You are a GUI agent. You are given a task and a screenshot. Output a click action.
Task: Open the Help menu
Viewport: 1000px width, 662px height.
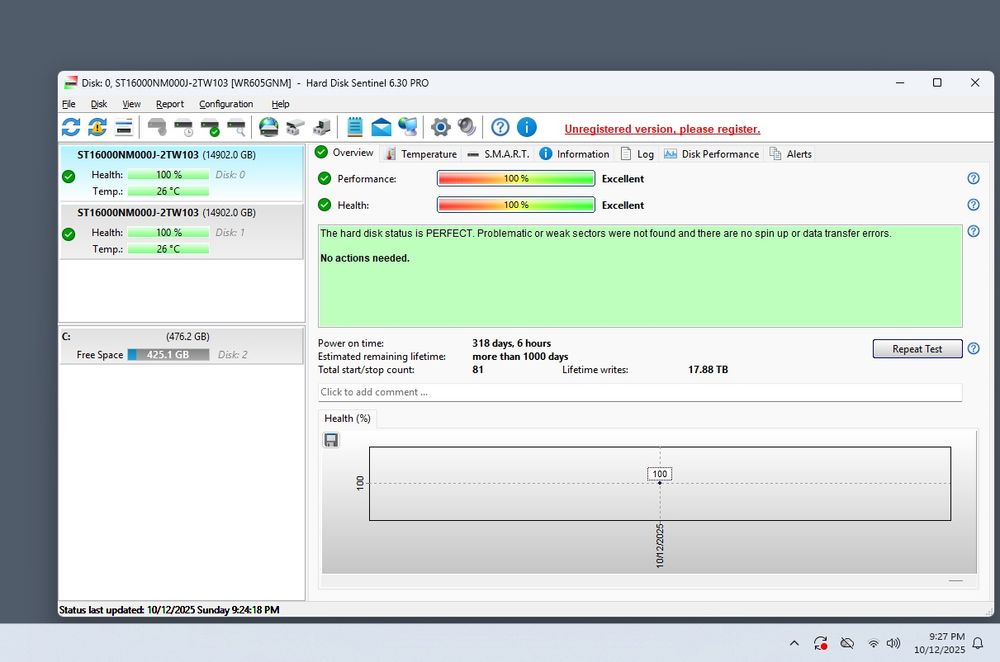point(280,104)
